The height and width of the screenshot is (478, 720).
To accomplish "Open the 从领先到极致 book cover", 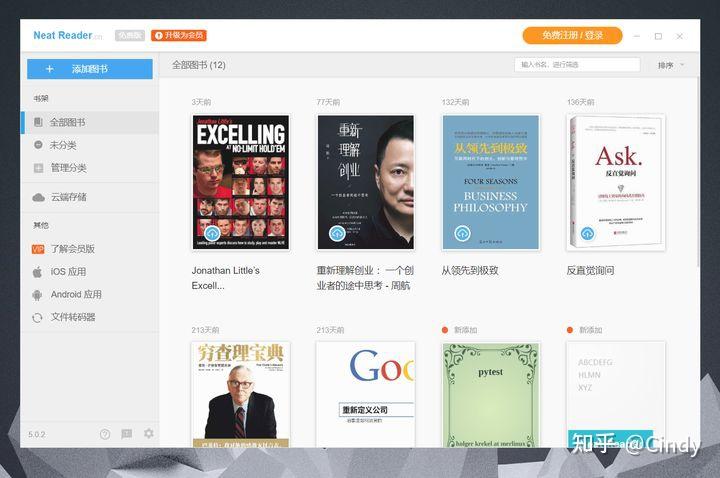I will tap(490, 182).
